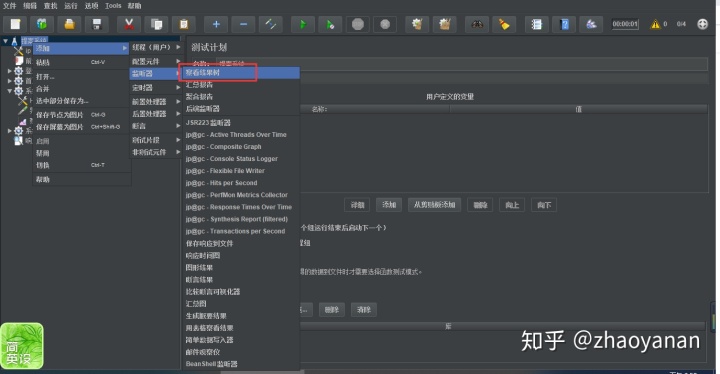The image size is (720, 374).
Task: Copy element using toolbar copy icon
Action: click(x=157, y=24)
